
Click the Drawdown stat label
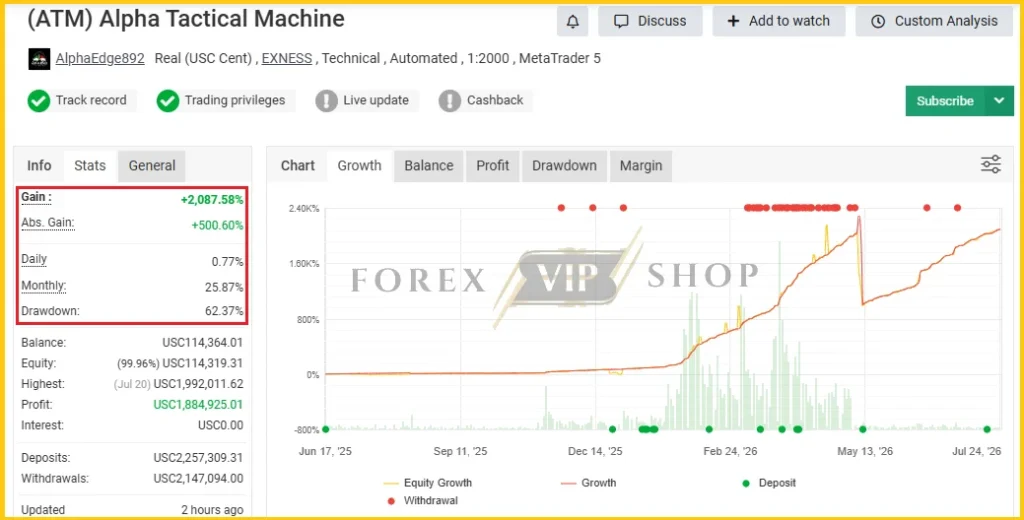(x=50, y=311)
